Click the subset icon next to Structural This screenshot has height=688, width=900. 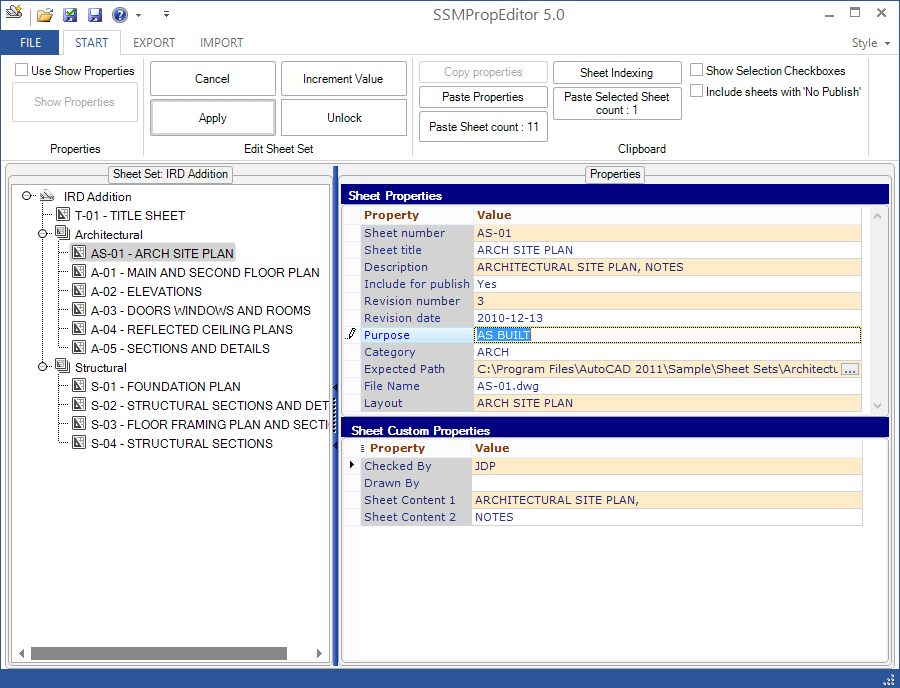(x=63, y=366)
